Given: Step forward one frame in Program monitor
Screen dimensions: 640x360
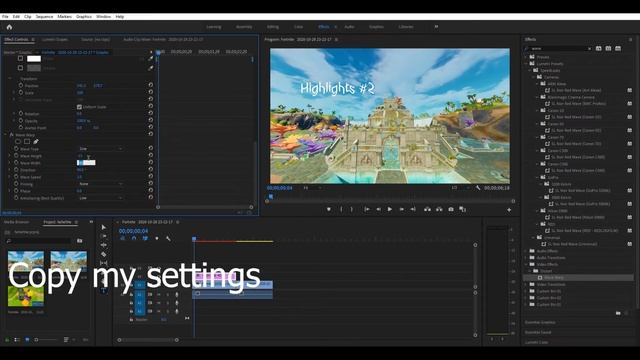Looking at the screenshot, I should (402, 209).
